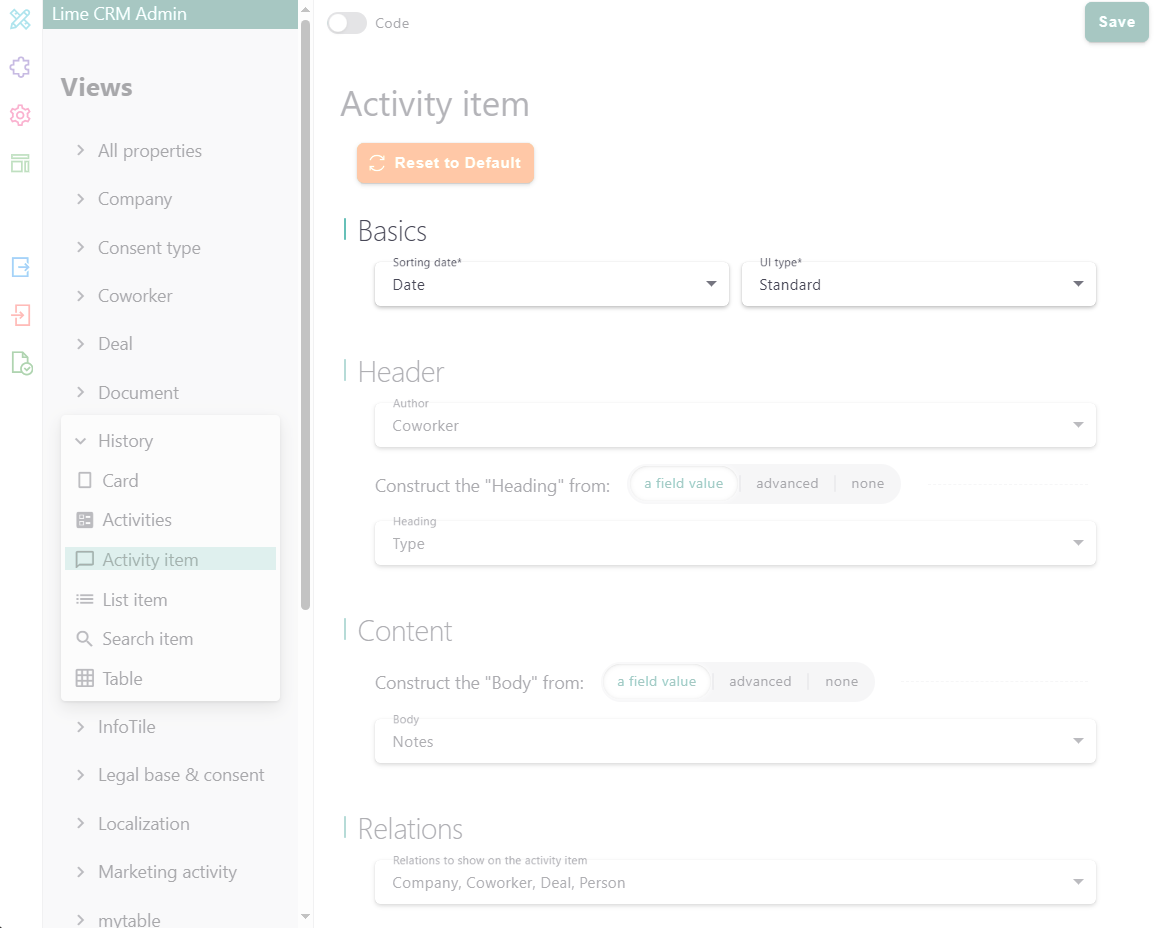Screen dimensions: 1155x928
Task: Select 'none' for Body construction
Action: pyautogui.click(x=841, y=682)
